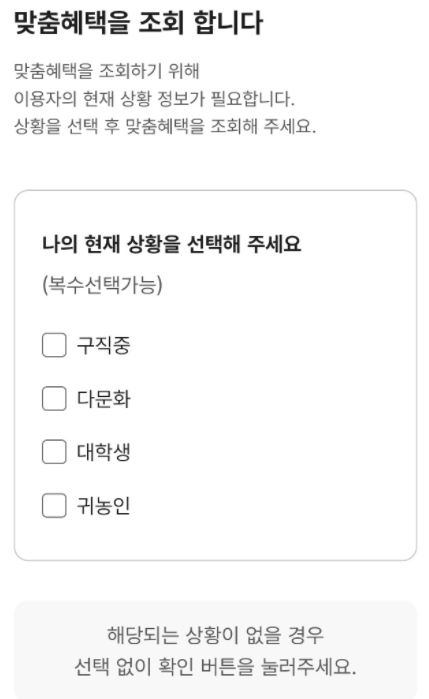Tick the 다문화 checkbox
Viewport: 429px width, 699px height.
point(54,398)
